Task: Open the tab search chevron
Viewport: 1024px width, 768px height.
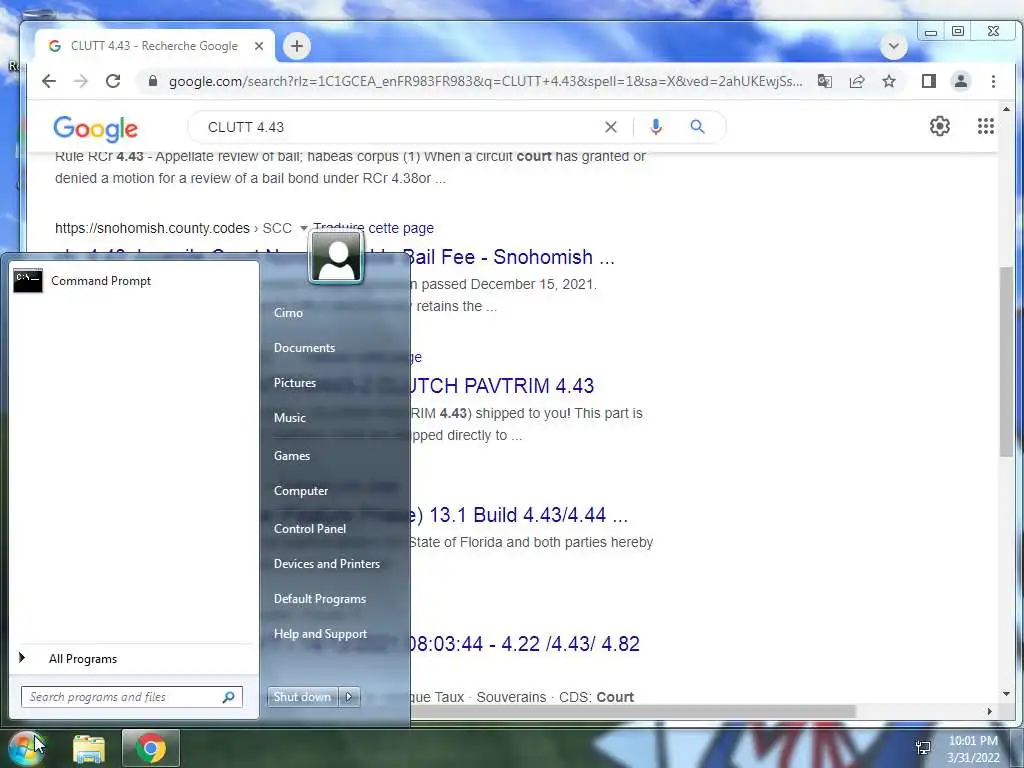Action: click(894, 46)
